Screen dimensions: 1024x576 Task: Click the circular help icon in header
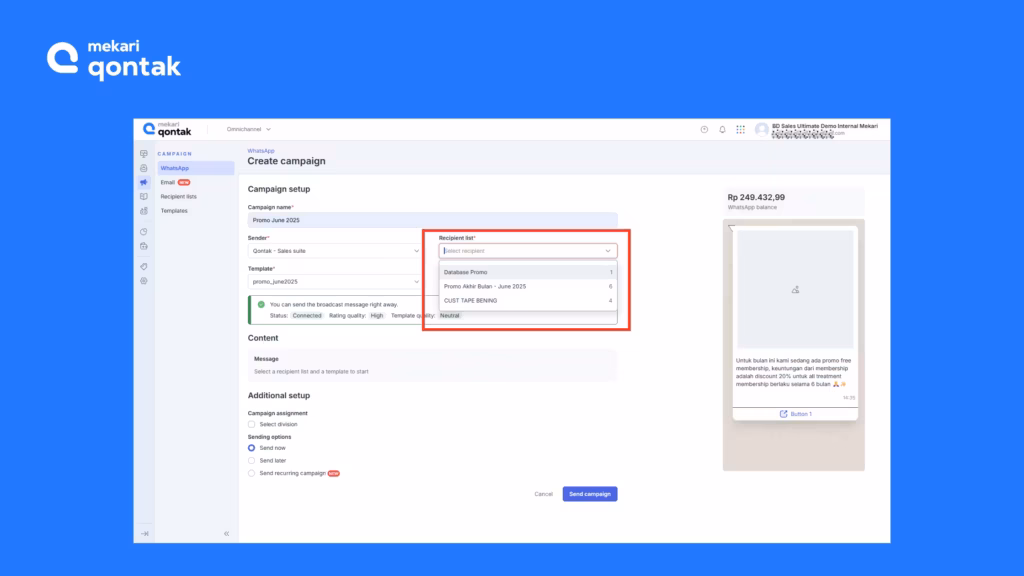(x=704, y=129)
